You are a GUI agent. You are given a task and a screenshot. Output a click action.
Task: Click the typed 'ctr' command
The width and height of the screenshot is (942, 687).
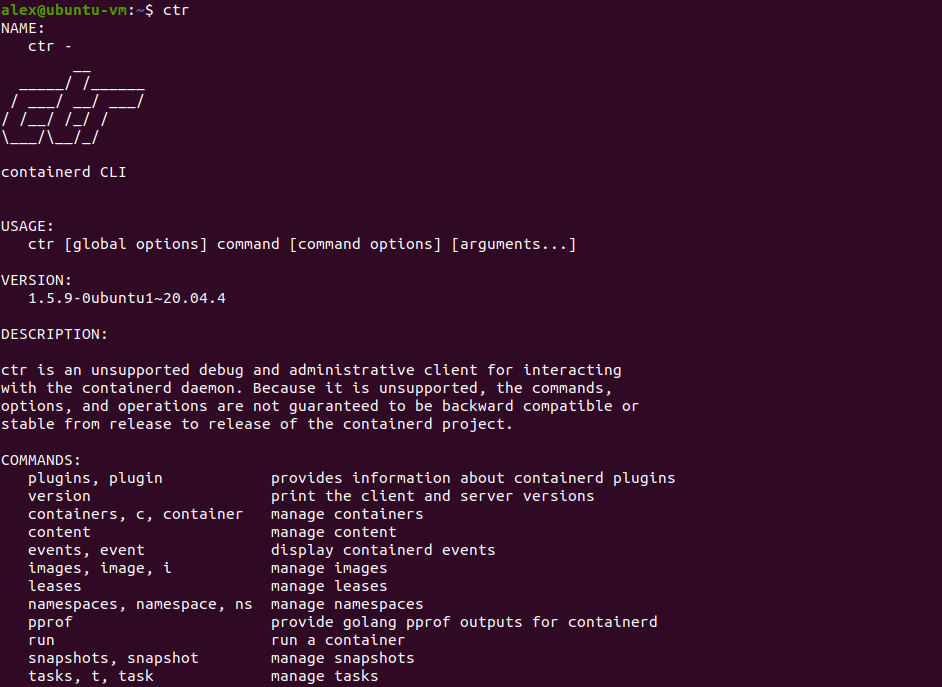tap(176, 10)
